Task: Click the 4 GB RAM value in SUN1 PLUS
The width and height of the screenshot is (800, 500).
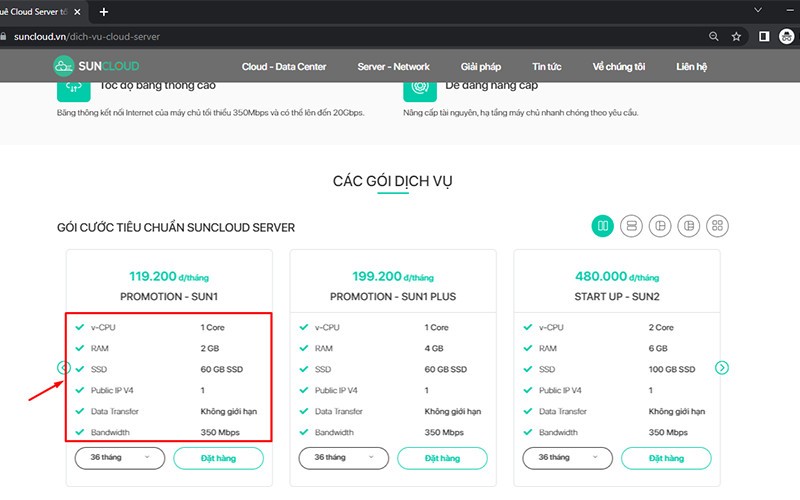Action: point(434,348)
